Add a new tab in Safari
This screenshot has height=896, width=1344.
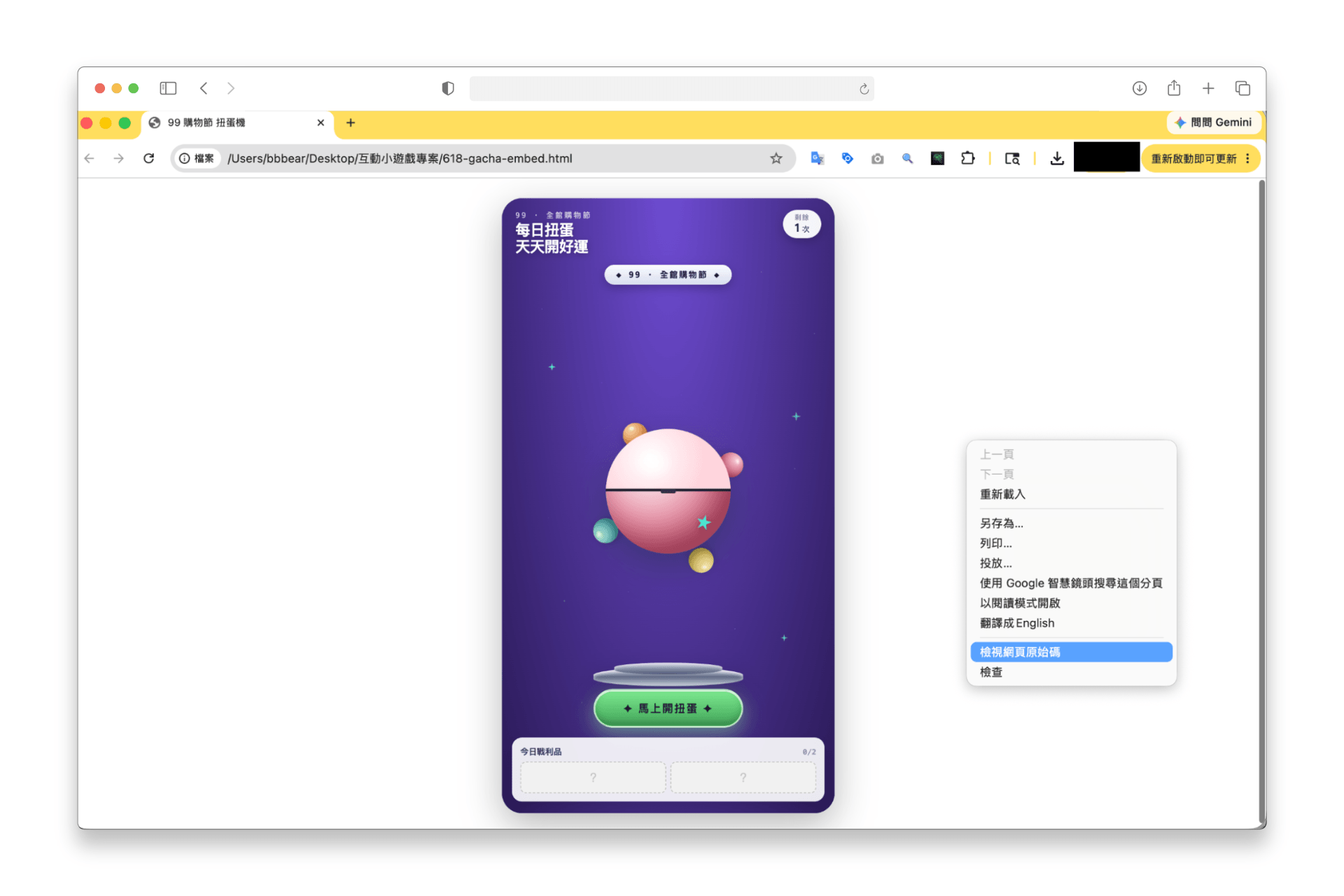pyautogui.click(x=1208, y=88)
